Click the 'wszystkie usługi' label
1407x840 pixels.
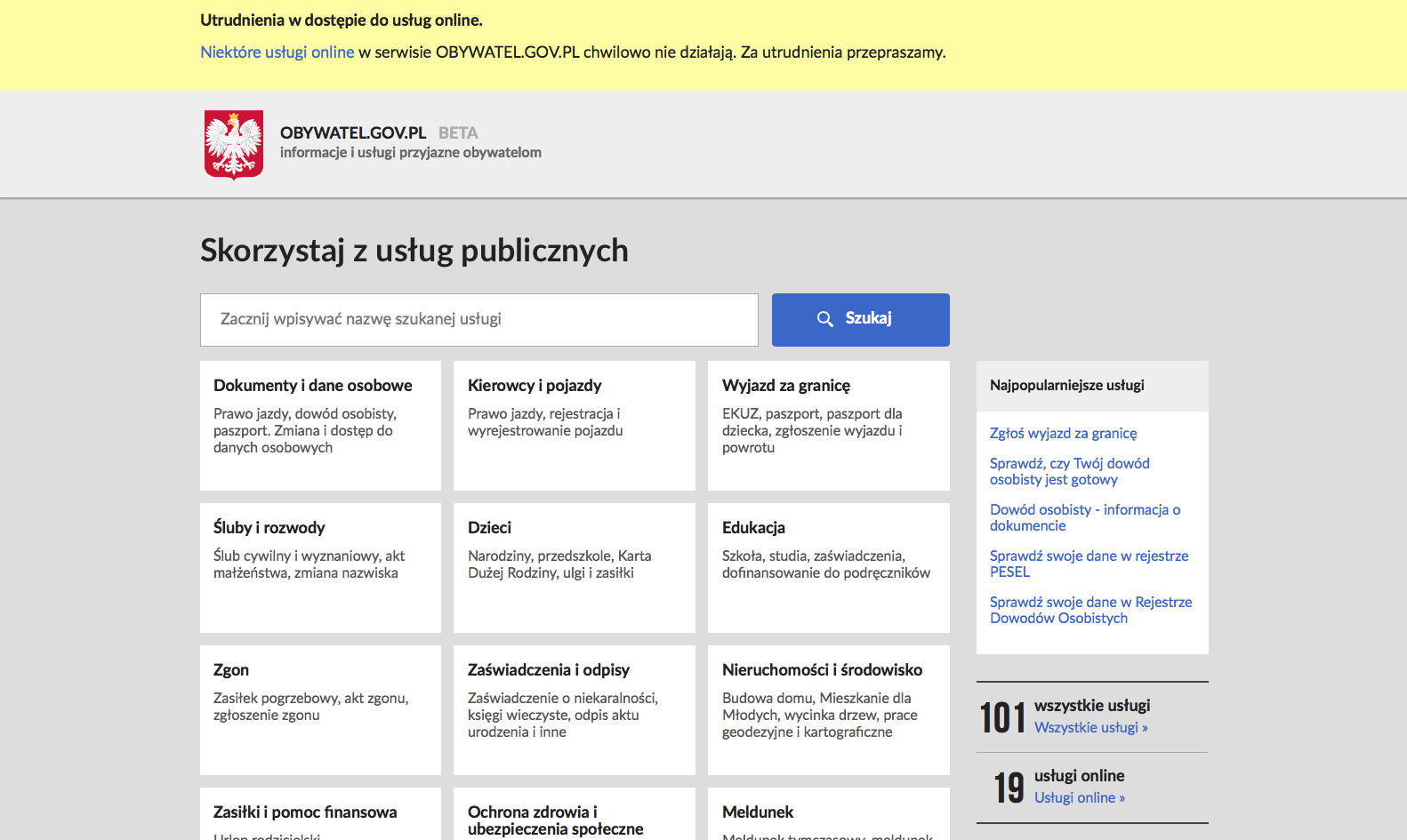coord(1092,706)
